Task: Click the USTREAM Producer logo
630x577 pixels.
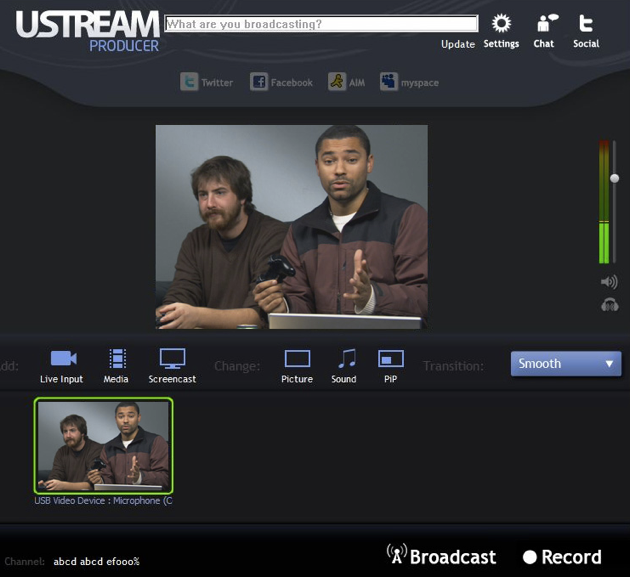Action: point(88,31)
